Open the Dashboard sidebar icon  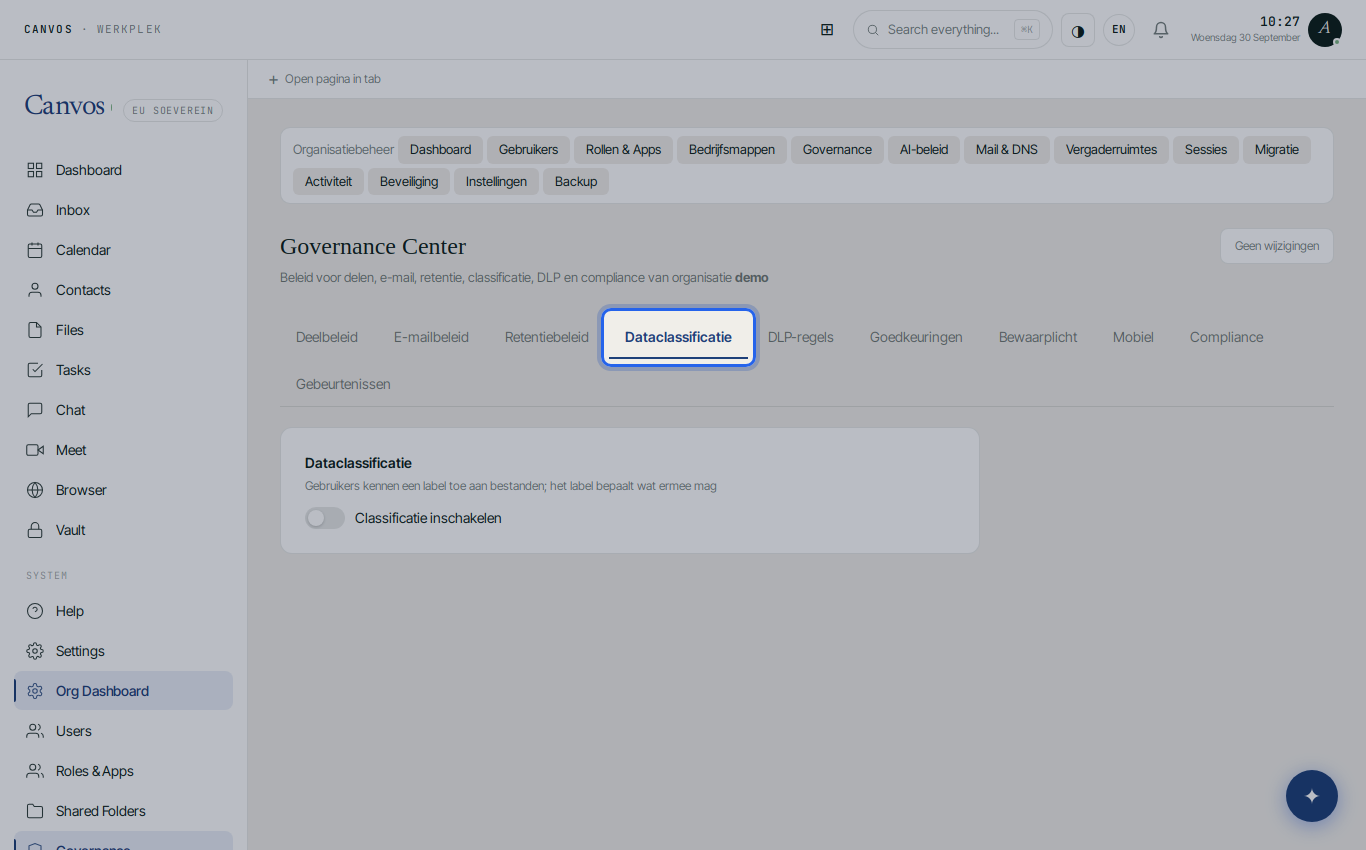(35, 170)
